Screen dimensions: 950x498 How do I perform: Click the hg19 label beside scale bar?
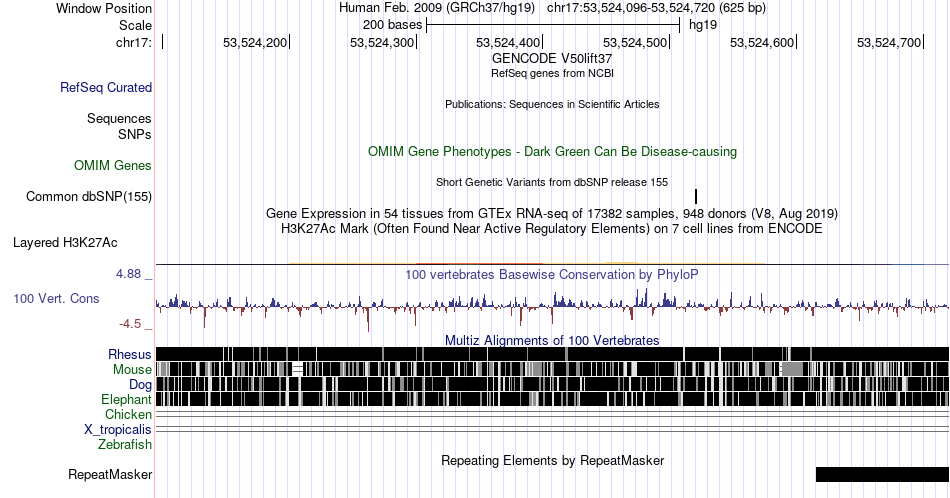703,25
